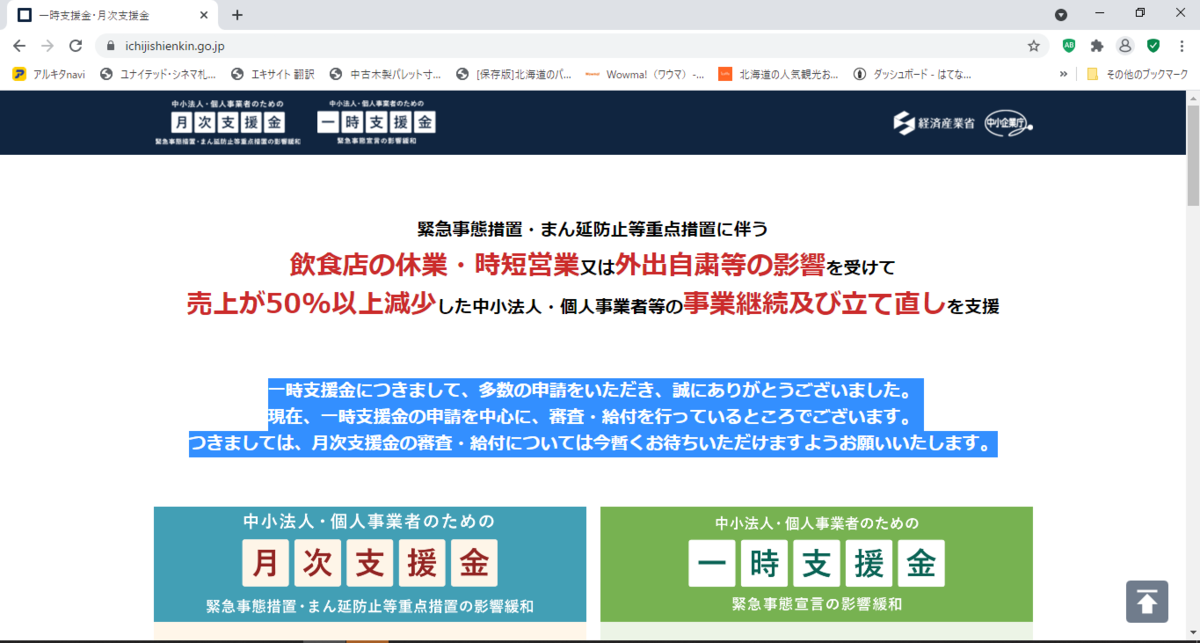This screenshot has width=1200, height=643.
Task: Click the page vertical scrollbar thumb
Action: (1192, 154)
